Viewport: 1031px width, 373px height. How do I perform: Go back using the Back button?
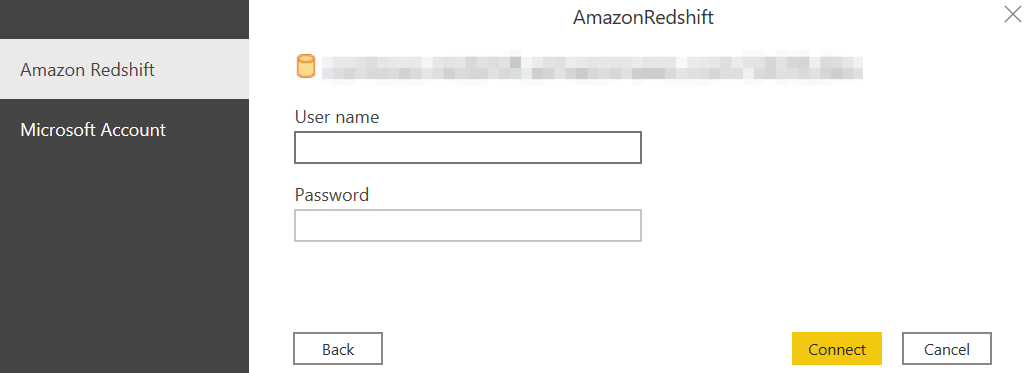click(x=338, y=349)
